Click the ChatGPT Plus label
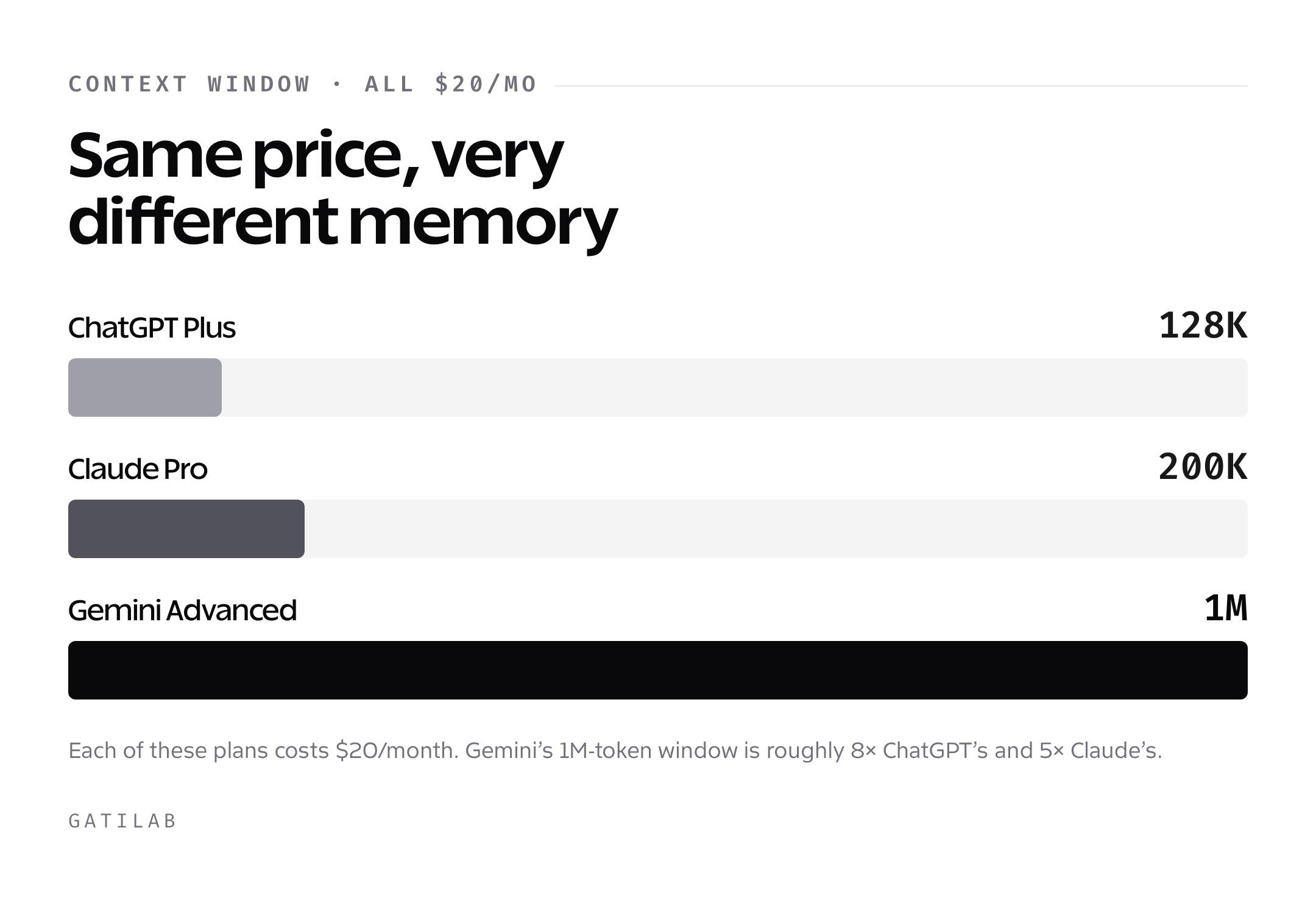Viewport: 1316px width, 903px height. point(152,328)
